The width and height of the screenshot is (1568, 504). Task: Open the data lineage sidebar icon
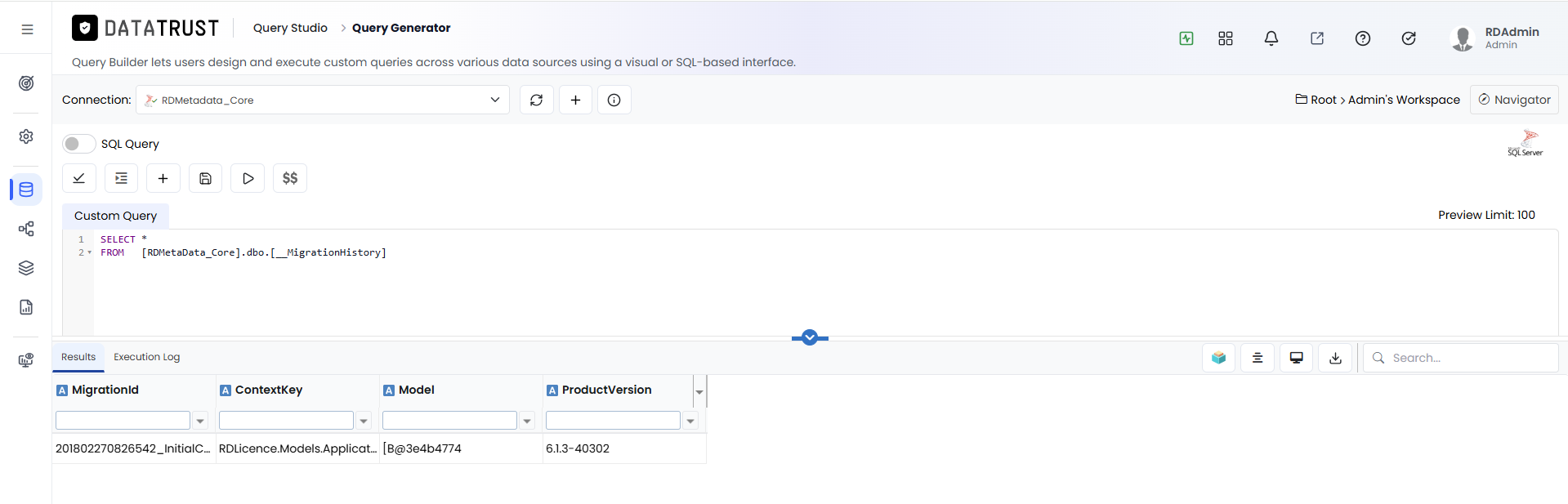pos(26,229)
